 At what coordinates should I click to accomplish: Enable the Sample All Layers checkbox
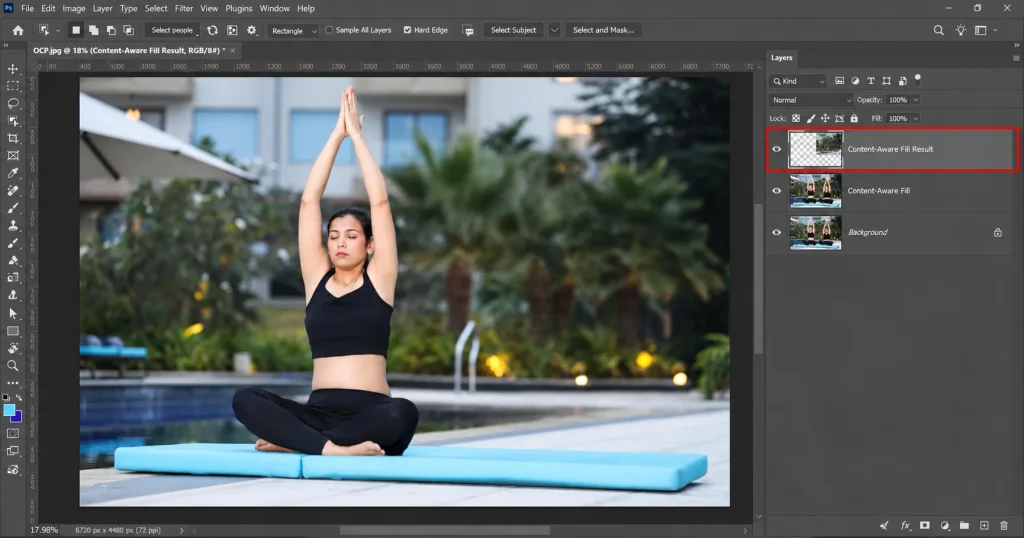[329, 30]
